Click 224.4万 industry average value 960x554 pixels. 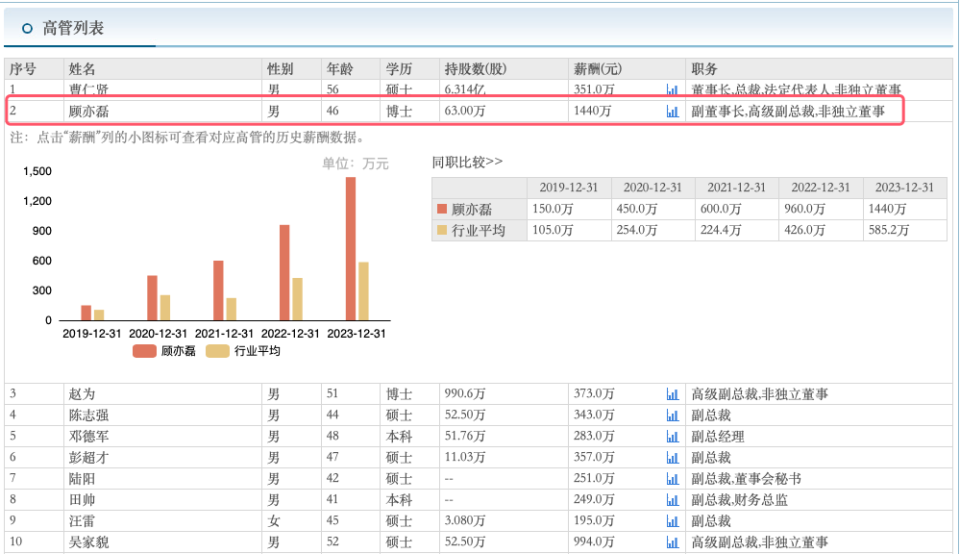[721, 231]
